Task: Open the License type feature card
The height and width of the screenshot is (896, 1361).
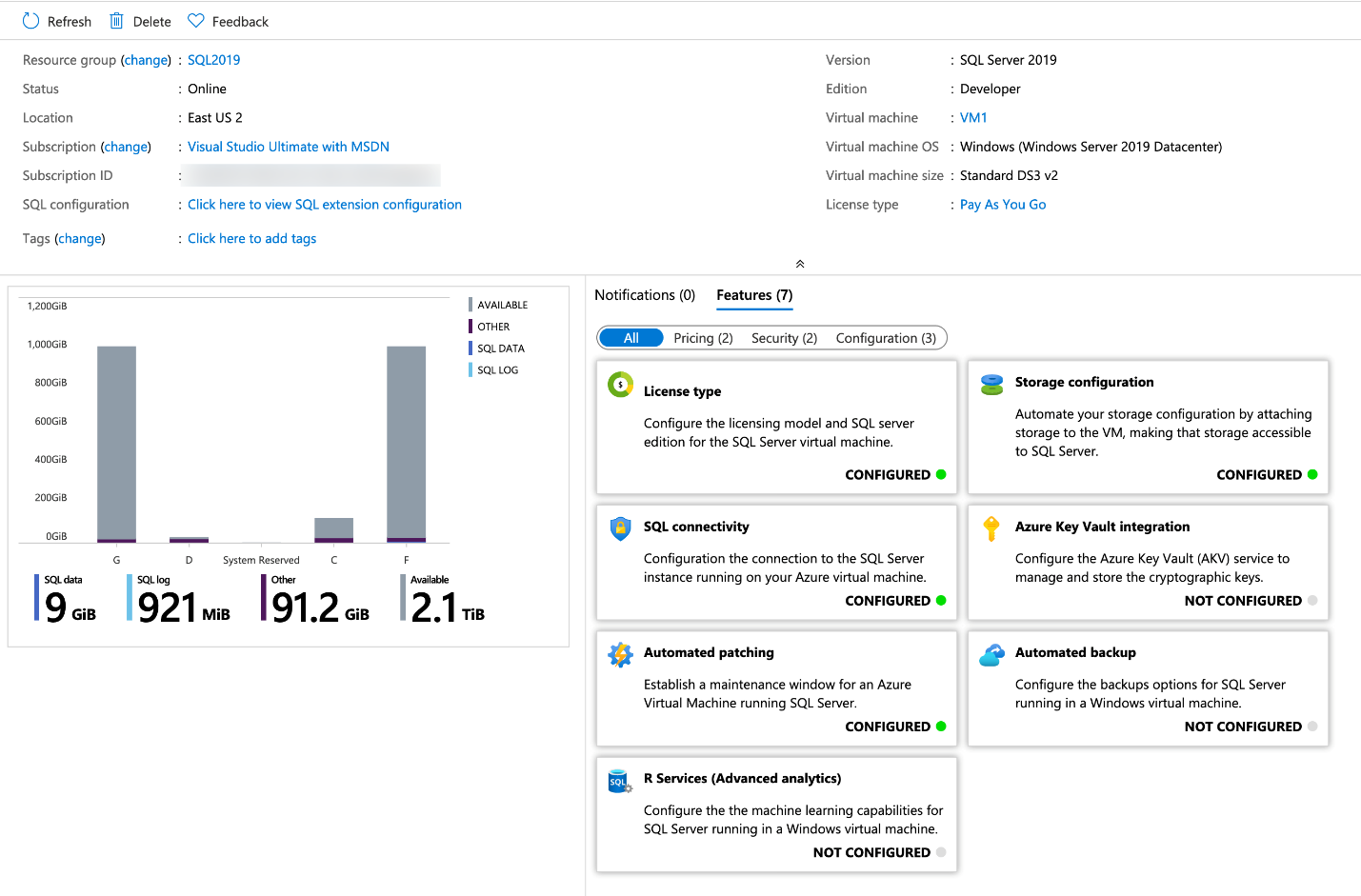Action: coord(776,427)
